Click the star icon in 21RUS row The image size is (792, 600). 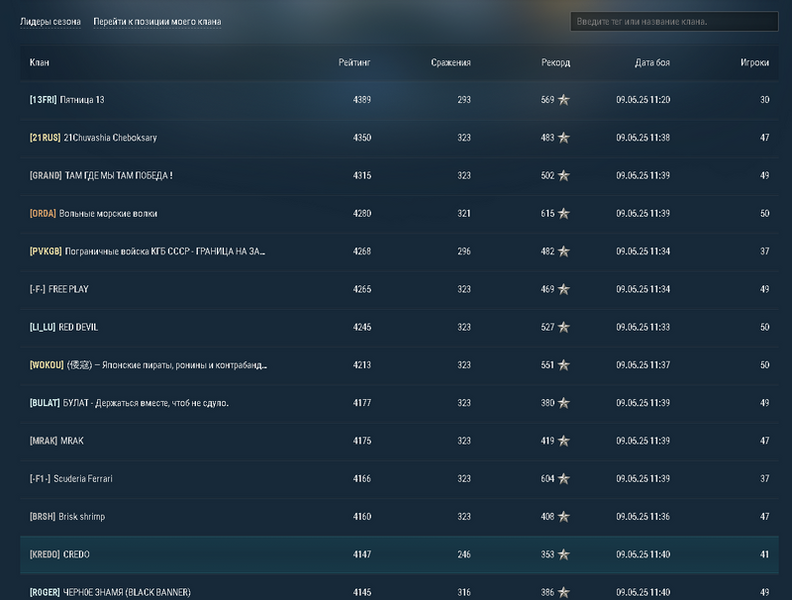(x=564, y=138)
